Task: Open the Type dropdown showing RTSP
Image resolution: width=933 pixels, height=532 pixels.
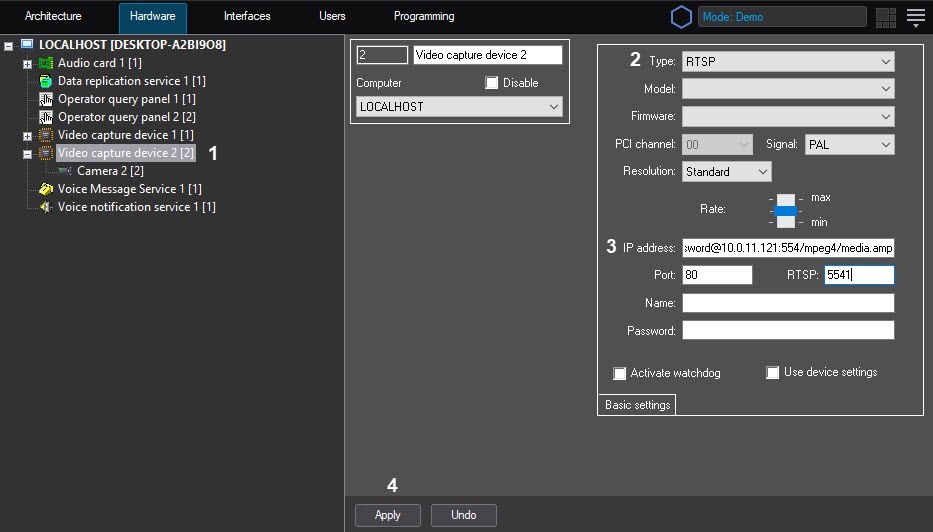Action: [x=788, y=62]
